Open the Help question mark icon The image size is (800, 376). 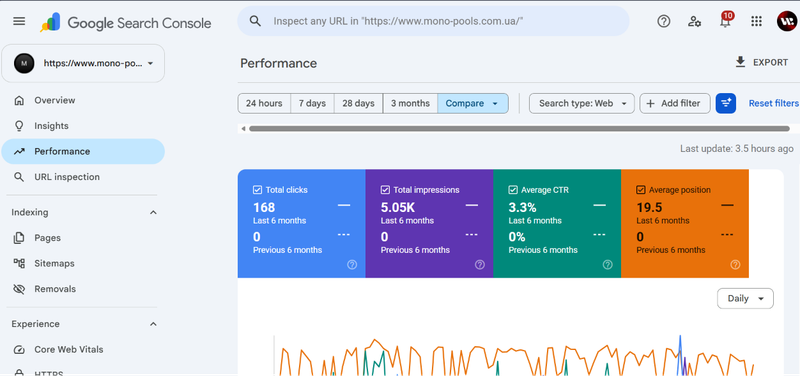[663, 21]
